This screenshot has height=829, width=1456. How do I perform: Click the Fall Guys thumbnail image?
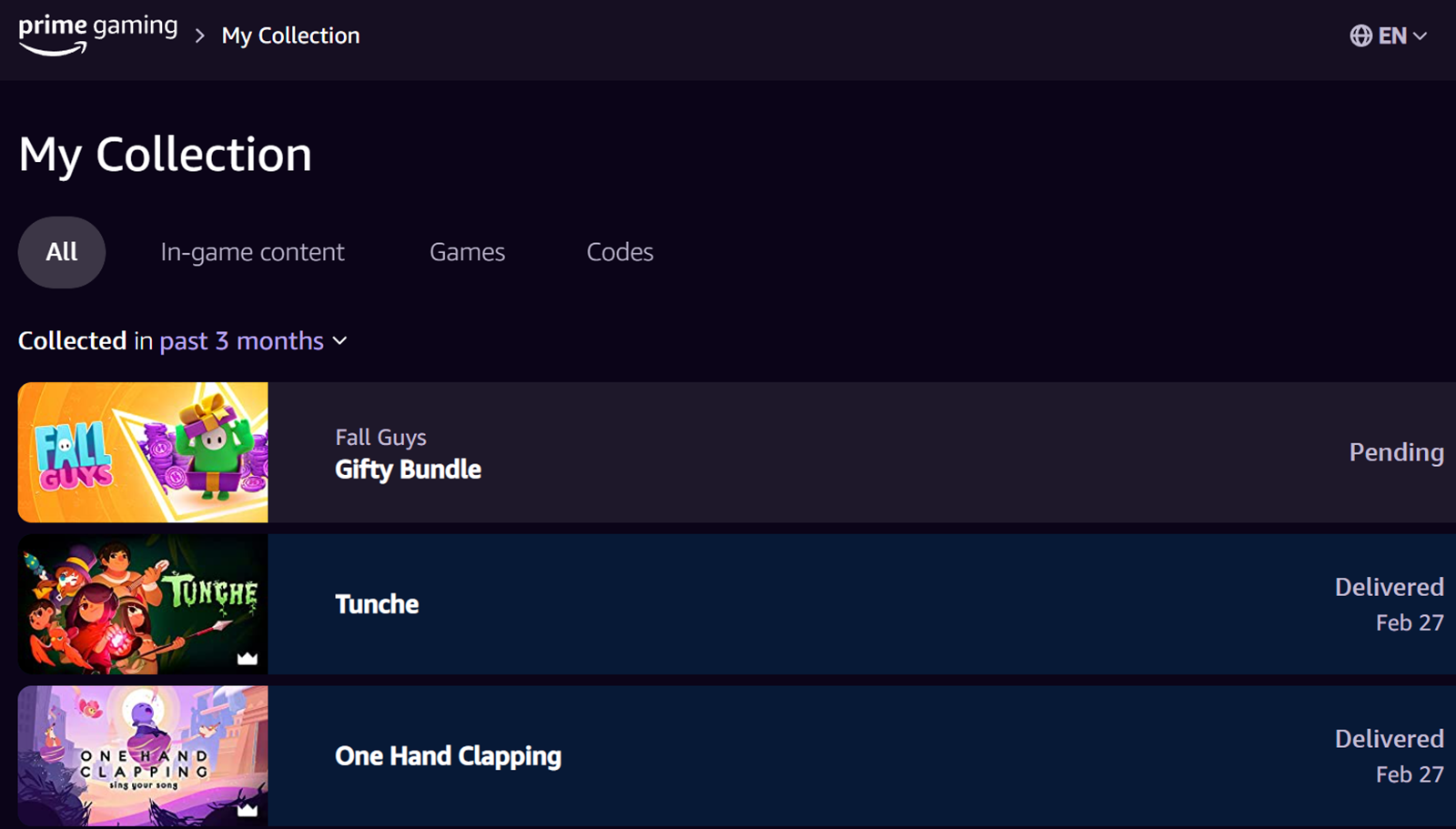[143, 452]
